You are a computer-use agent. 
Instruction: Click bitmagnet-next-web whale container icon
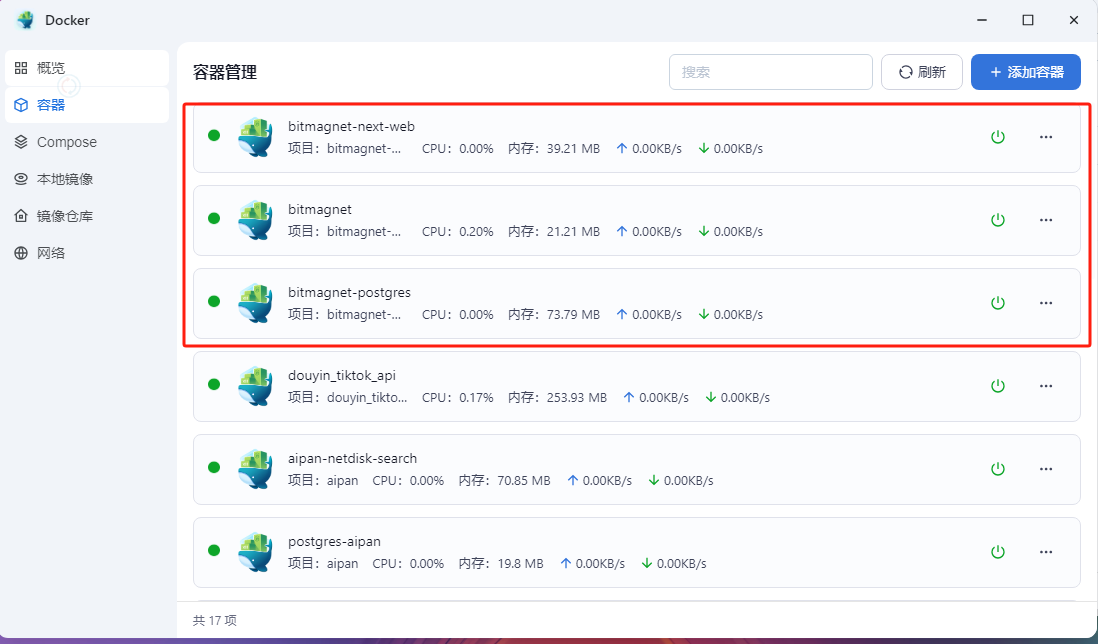coord(255,136)
